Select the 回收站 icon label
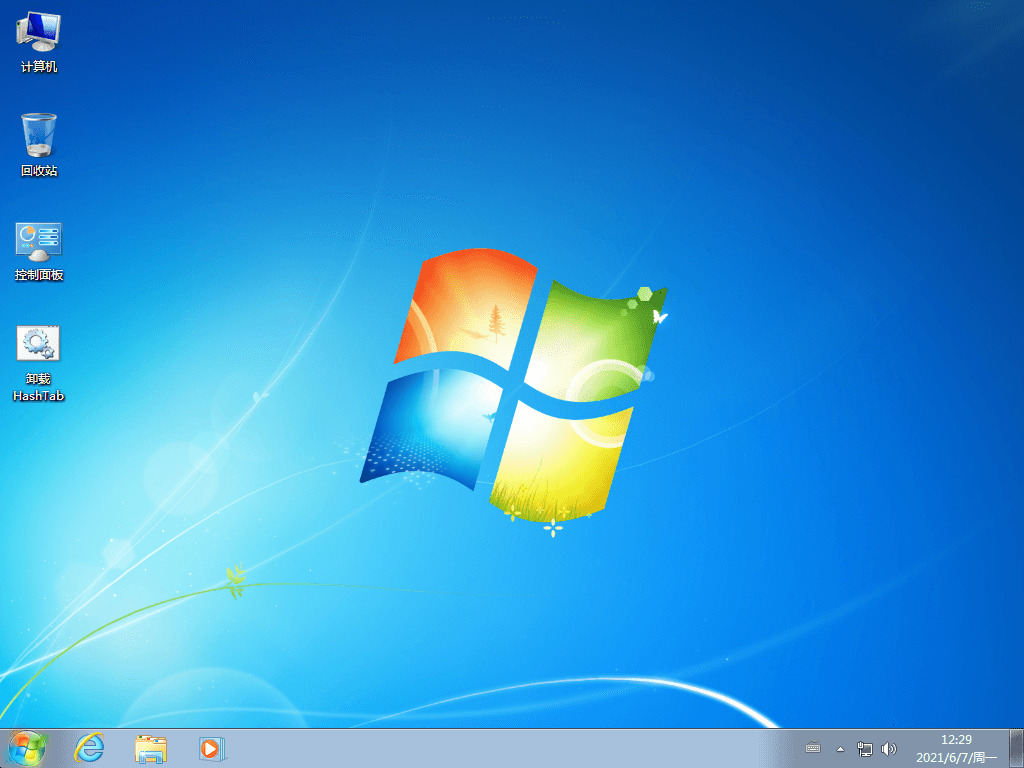 (38, 171)
